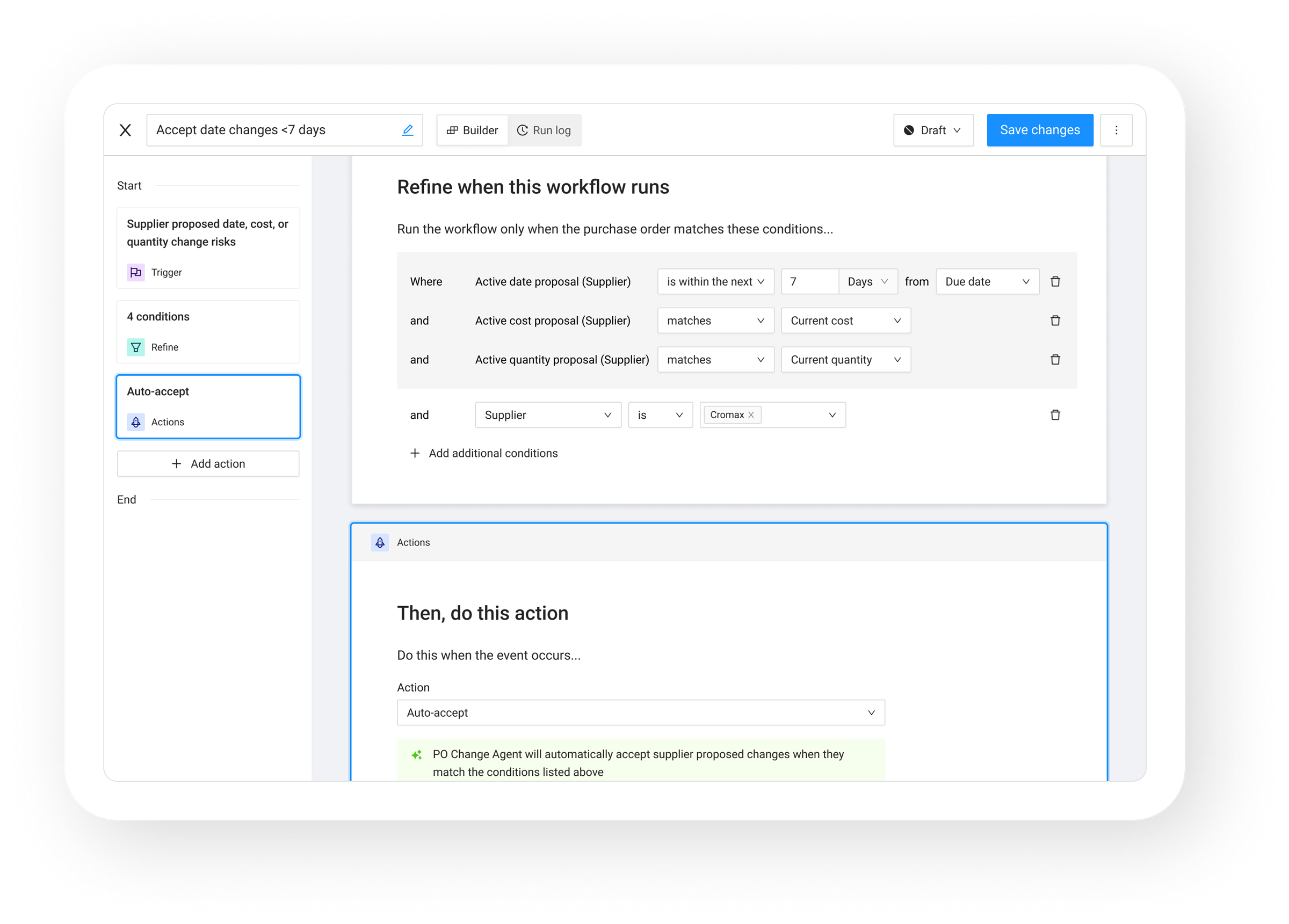Click the days number input showing 7
Screen dimensions: 1289x924
pyautogui.click(x=809, y=282)
